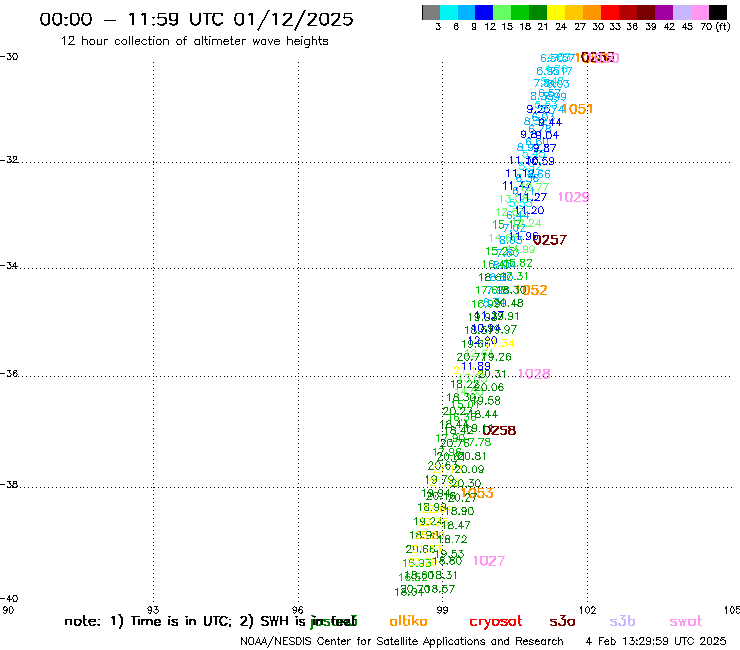The image size is (740, 650).
Task: Select latitude axis label '-38'
Action: click(x=9, y=485)
